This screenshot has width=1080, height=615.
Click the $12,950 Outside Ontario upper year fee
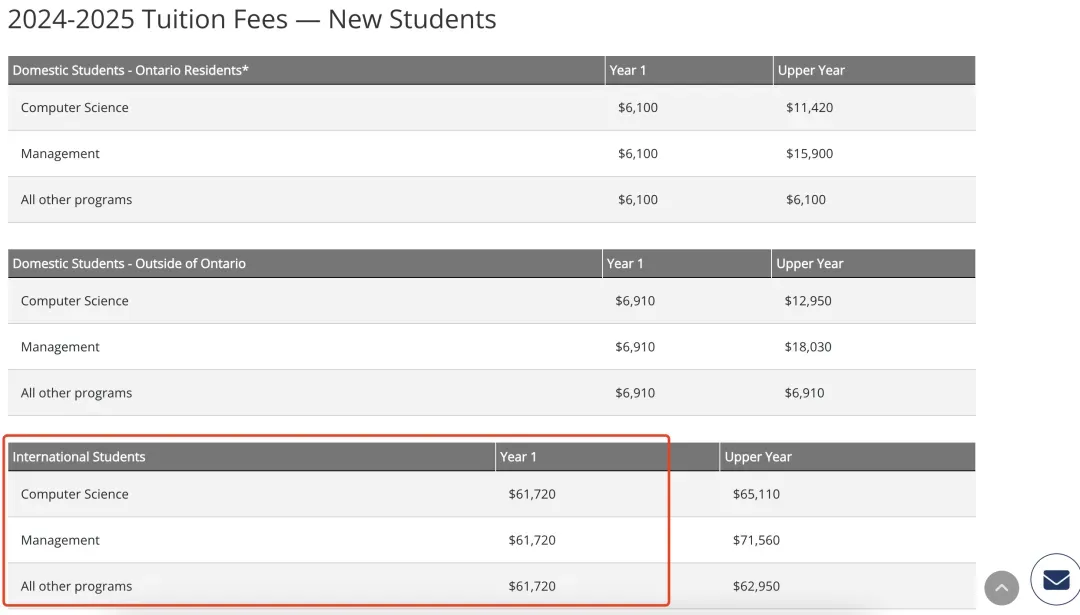(x=808, y=301)
